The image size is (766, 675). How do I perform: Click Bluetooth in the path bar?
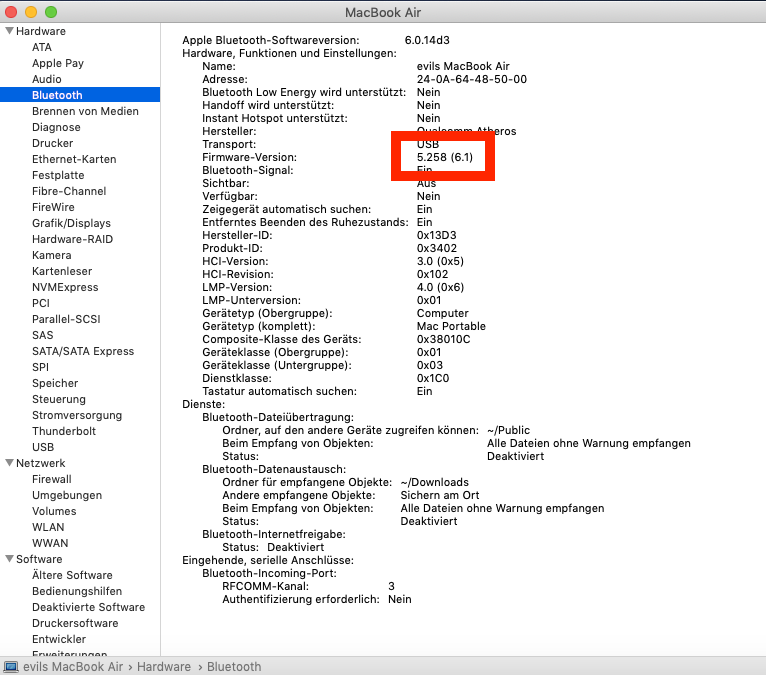pyautogui.click(x=234, y=667)
